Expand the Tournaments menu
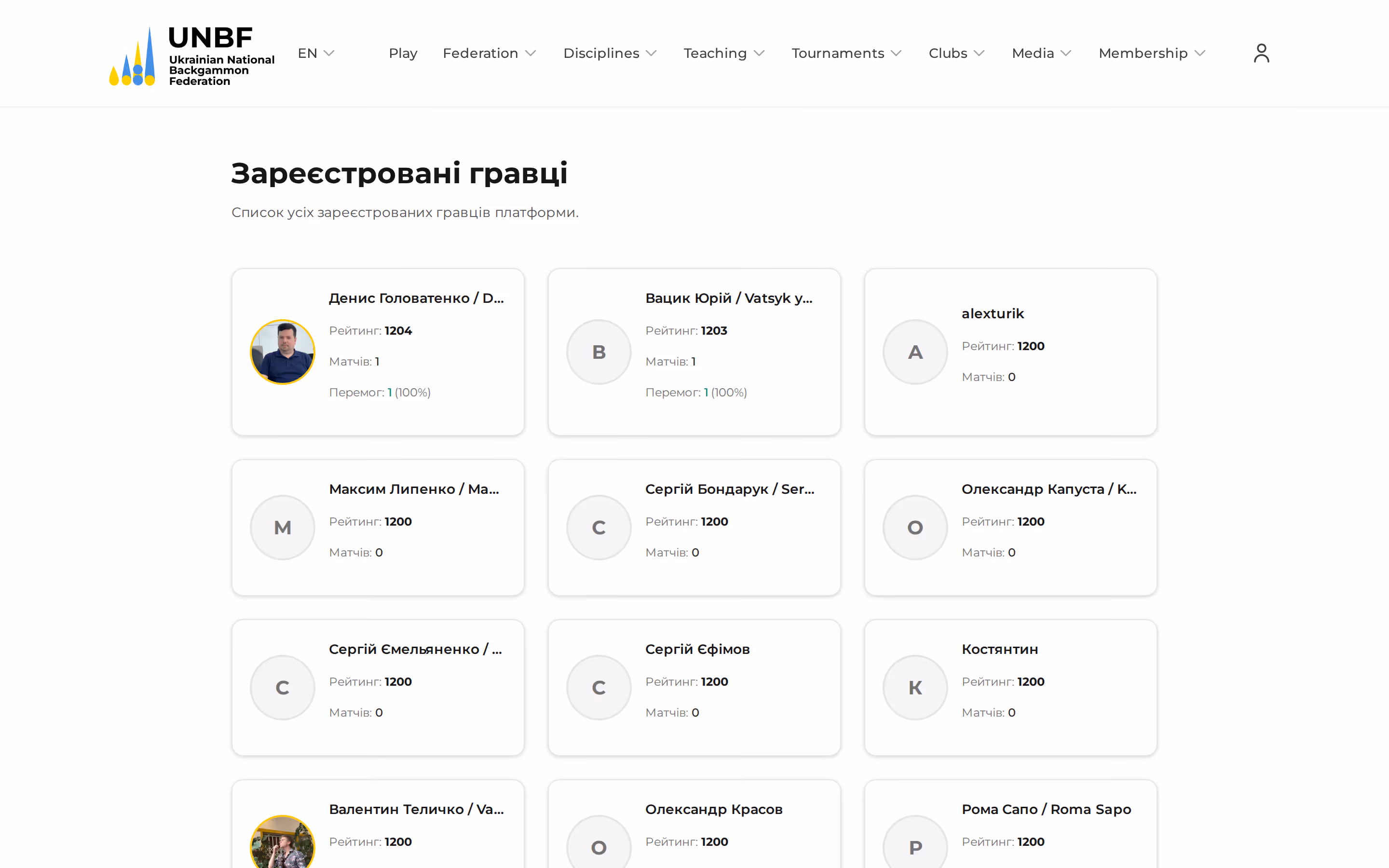 point(846,54)
